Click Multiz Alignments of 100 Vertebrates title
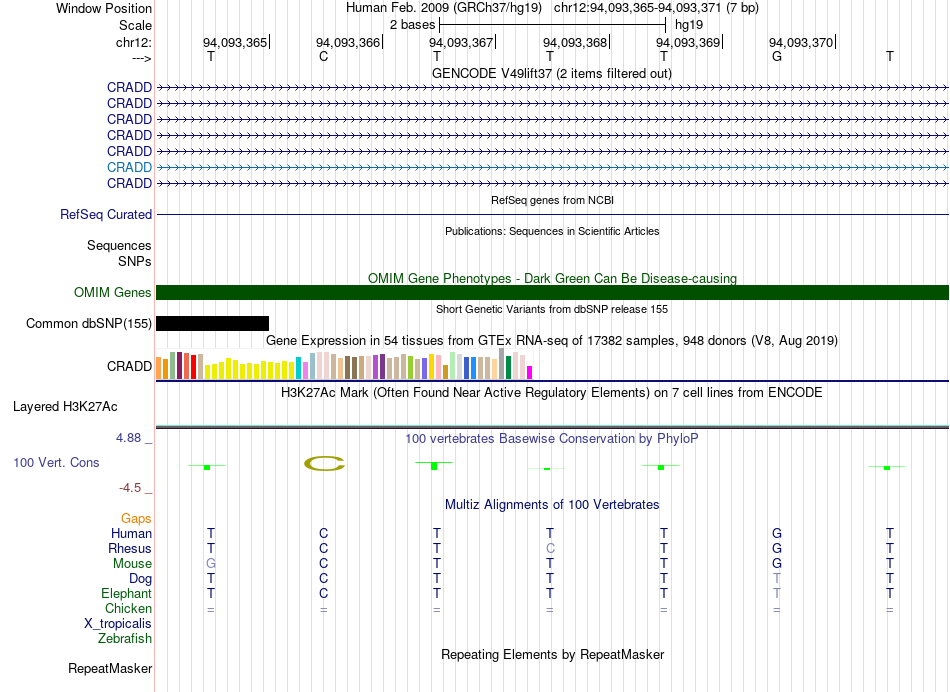The image size is (950, 692). tap(552, 504)
